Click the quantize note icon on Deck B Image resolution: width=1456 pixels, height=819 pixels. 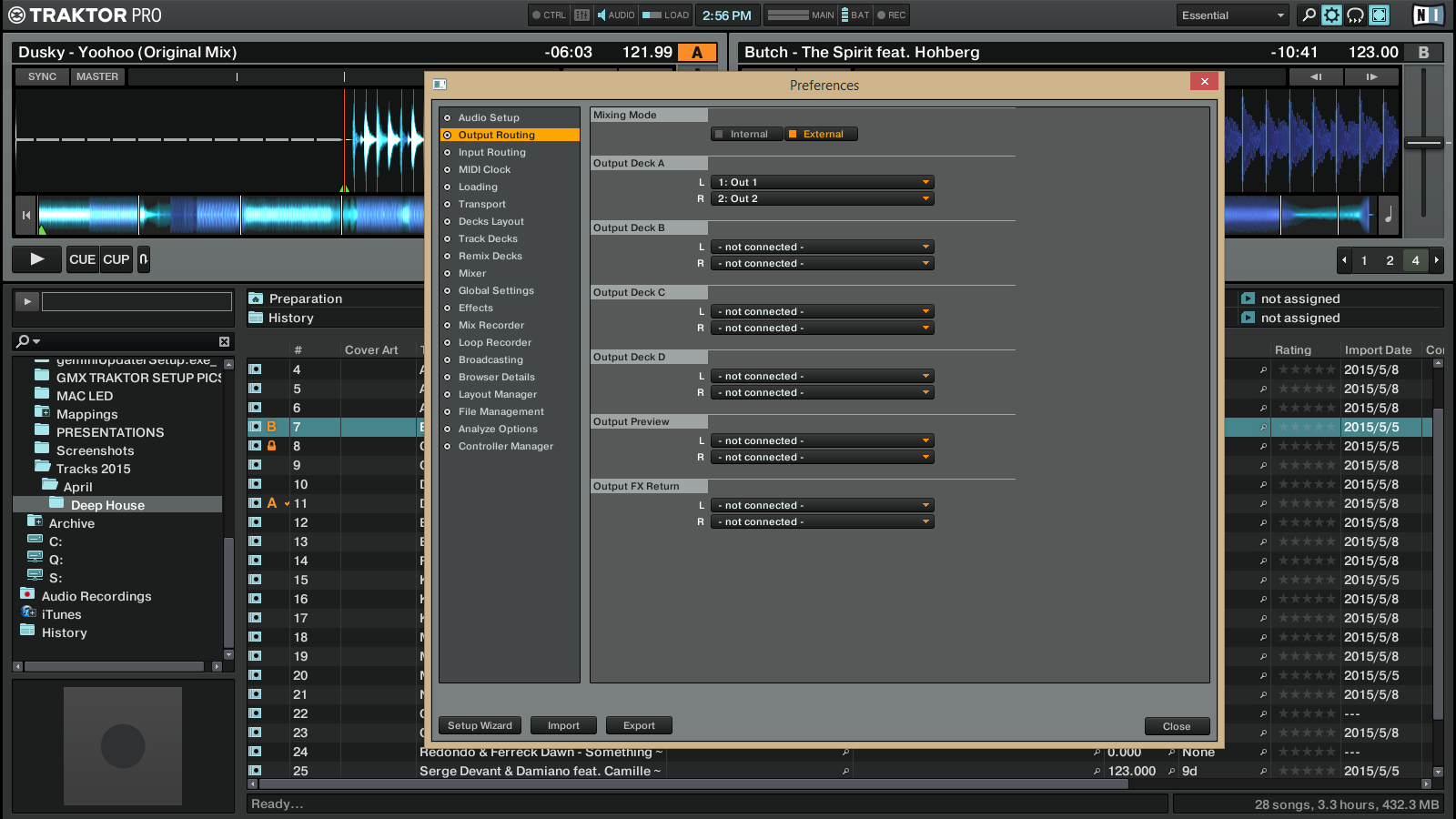click(x=1389, y=215)
